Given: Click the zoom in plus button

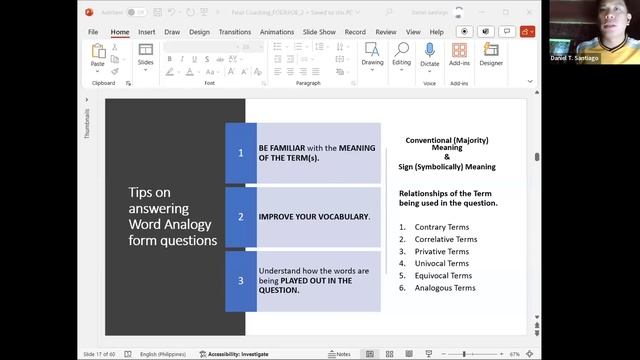Looking at the screenshot, I should pos(501,354).
